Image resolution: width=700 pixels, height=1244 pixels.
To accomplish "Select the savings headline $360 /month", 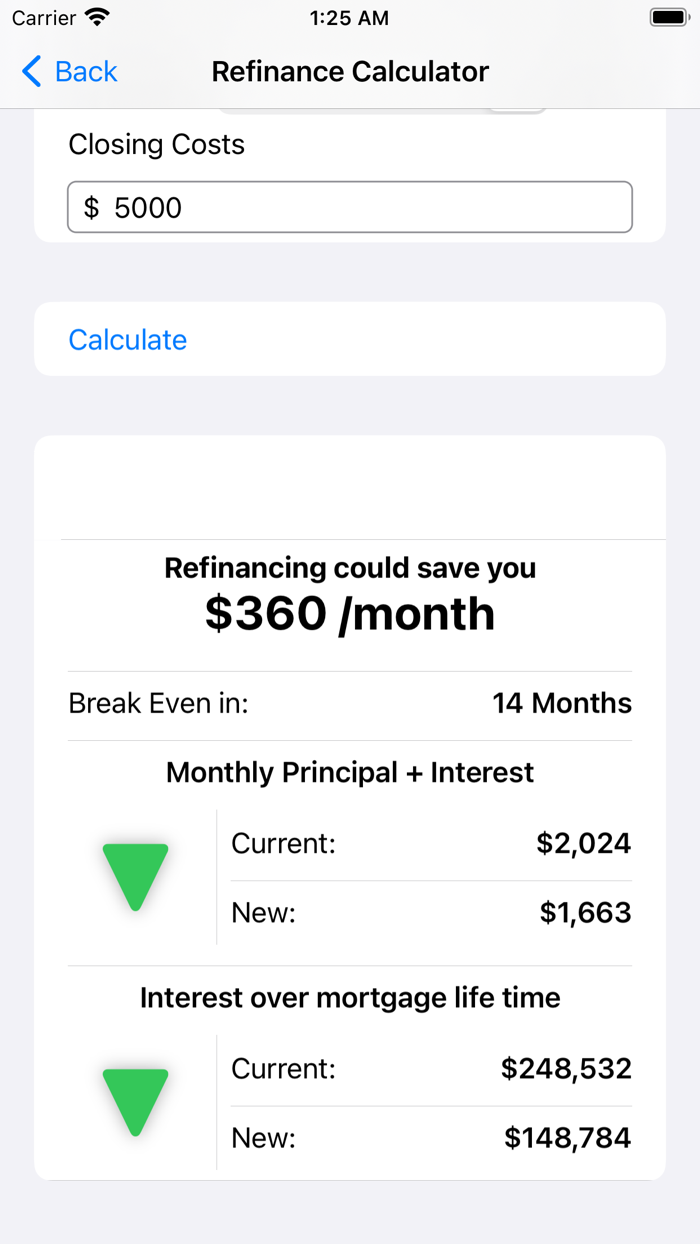I will point(349,613).
